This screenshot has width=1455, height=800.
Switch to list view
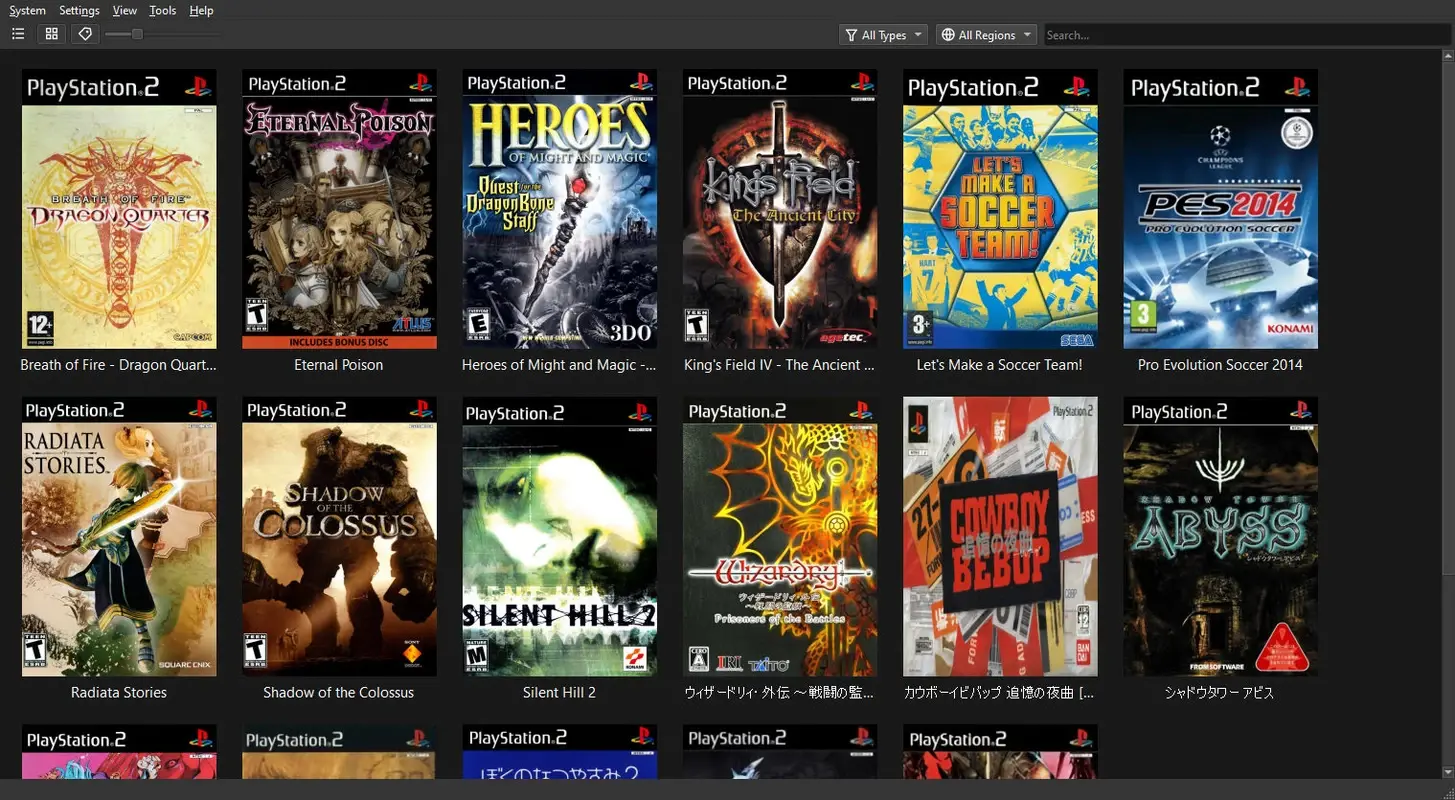18,33
